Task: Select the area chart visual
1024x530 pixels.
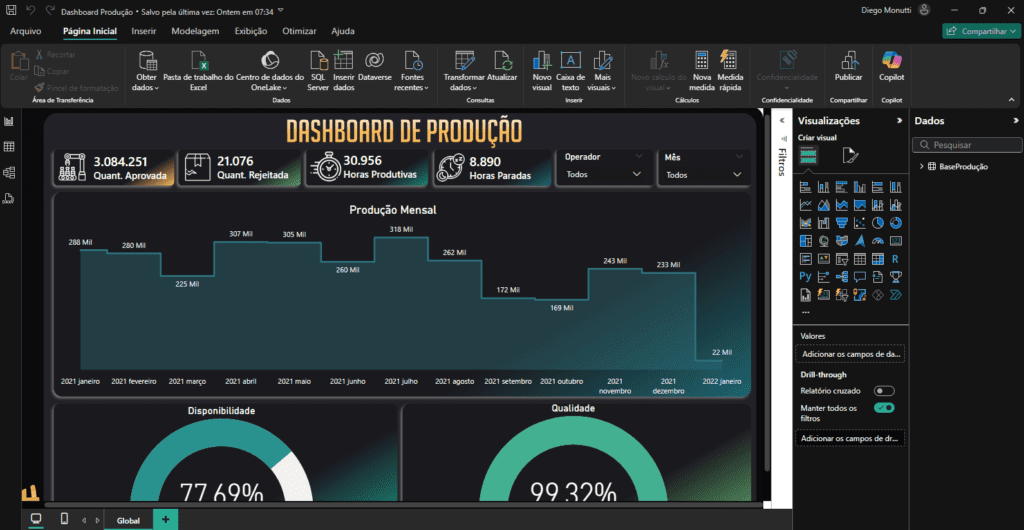Action: 824,205
